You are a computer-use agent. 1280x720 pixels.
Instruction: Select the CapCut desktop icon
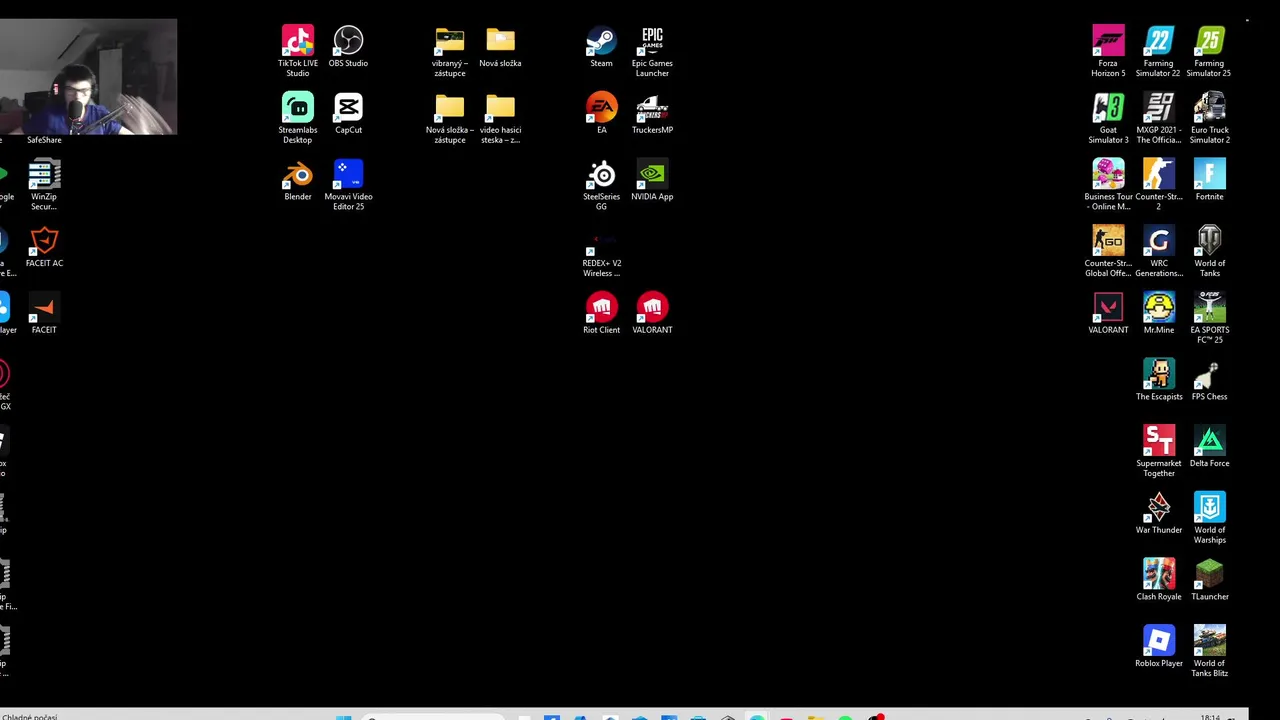coord(348,108)
